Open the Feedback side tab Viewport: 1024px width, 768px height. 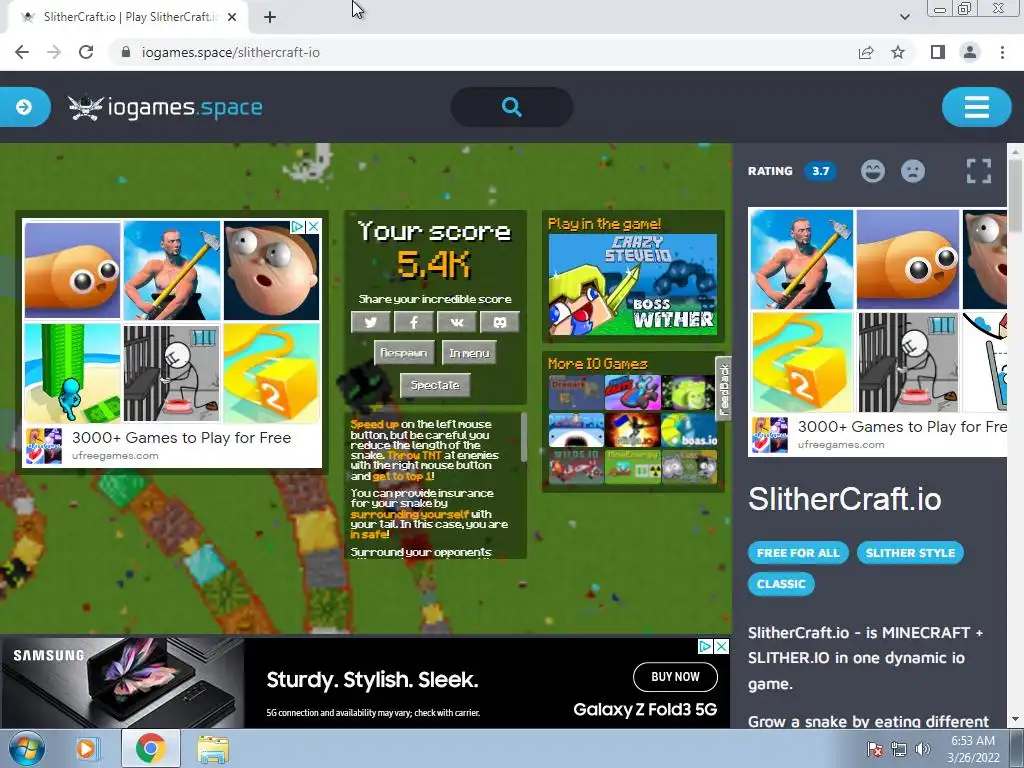pos(724,389)
